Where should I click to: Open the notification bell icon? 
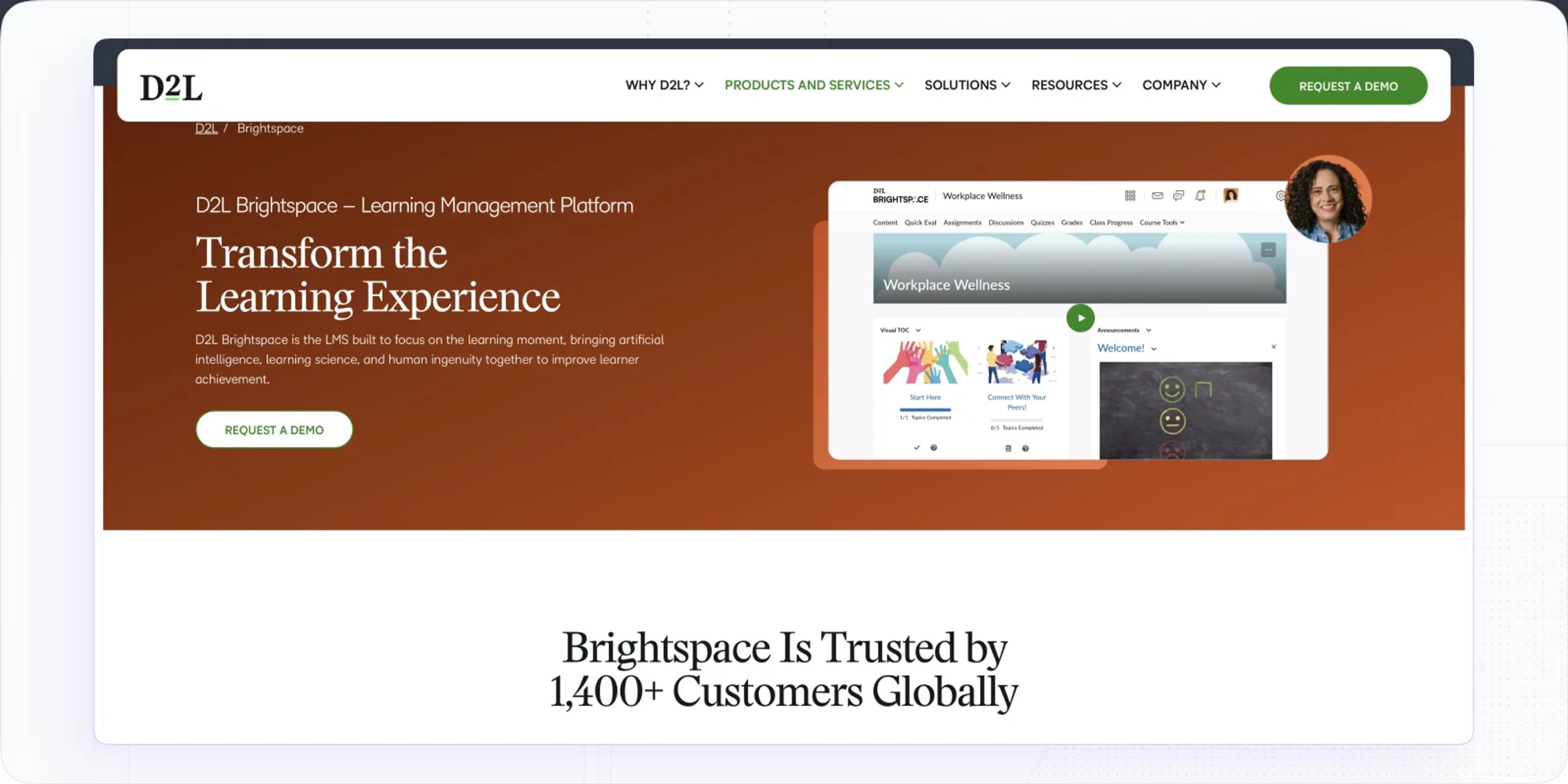1200,196
